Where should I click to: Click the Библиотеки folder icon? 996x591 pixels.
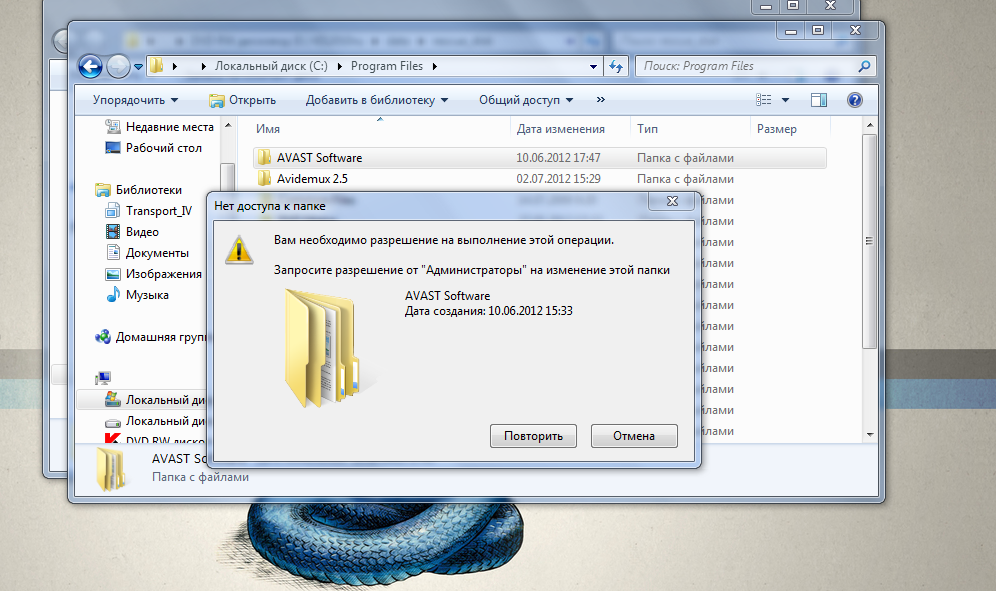click(103, 190)
